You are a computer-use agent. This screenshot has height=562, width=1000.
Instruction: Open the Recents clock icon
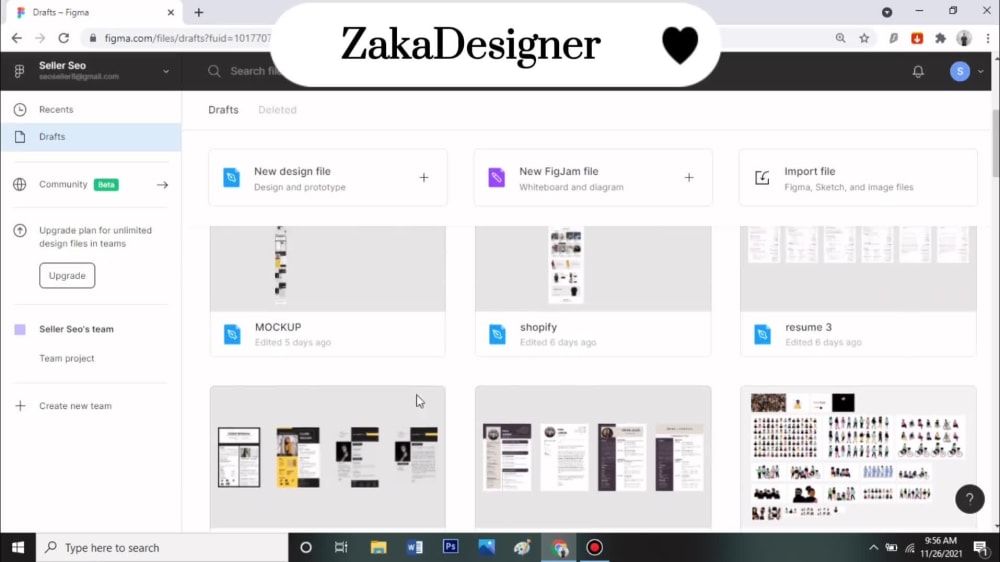(x=20, y=110)
